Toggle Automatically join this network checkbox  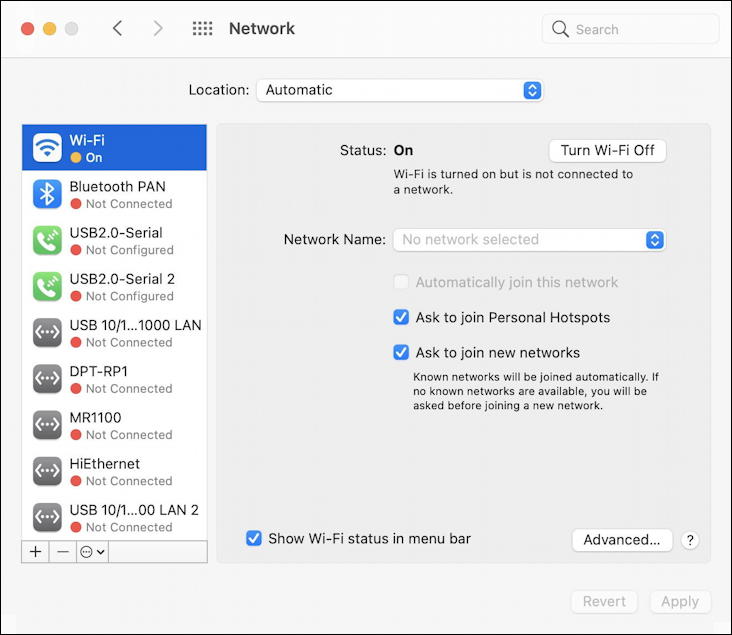(401, 282)
